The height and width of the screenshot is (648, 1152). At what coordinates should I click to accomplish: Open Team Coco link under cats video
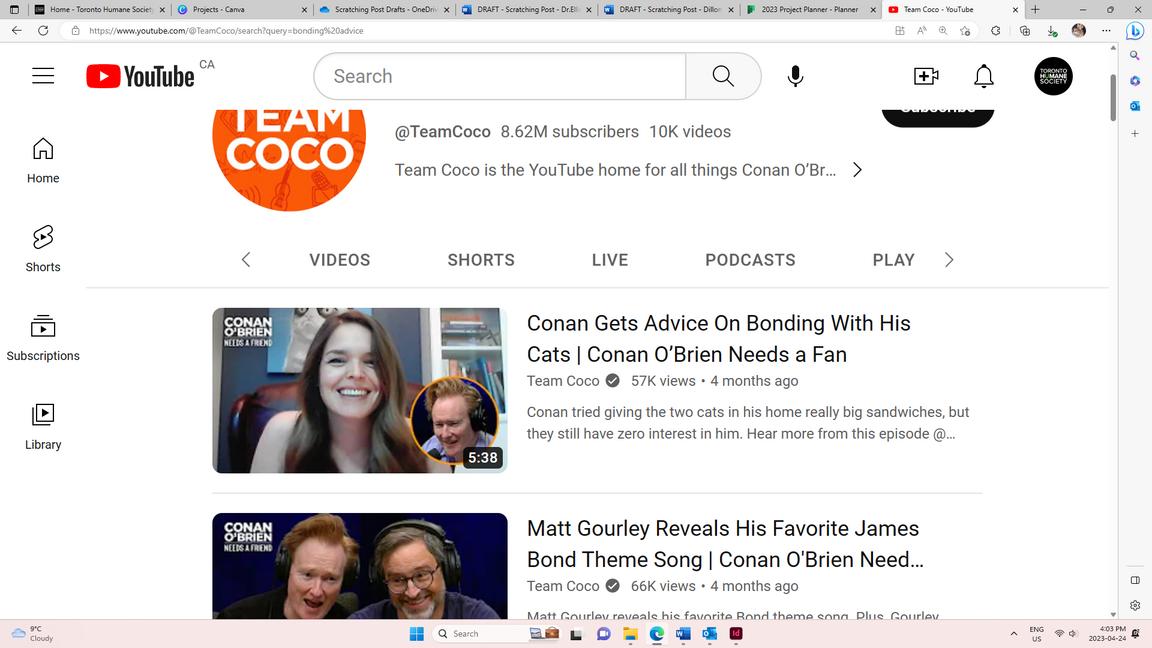(x=563, y=381)
